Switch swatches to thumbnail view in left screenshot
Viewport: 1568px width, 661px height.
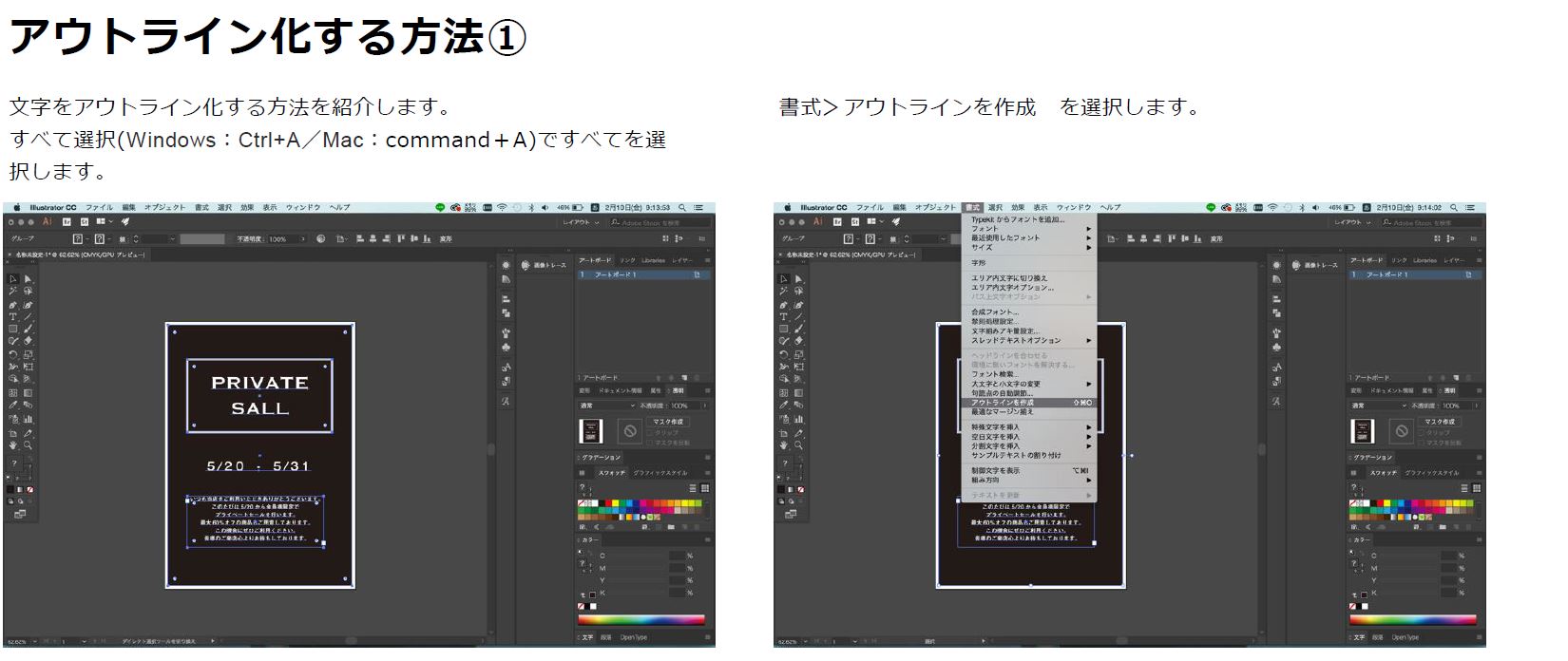(705, 488)
